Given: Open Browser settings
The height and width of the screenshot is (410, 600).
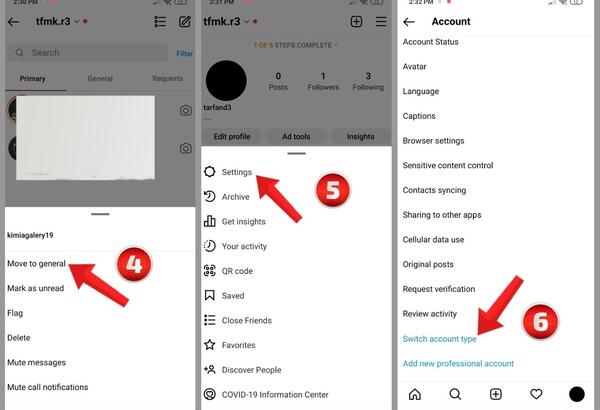Looking at the screenshot, I should 433,140.
